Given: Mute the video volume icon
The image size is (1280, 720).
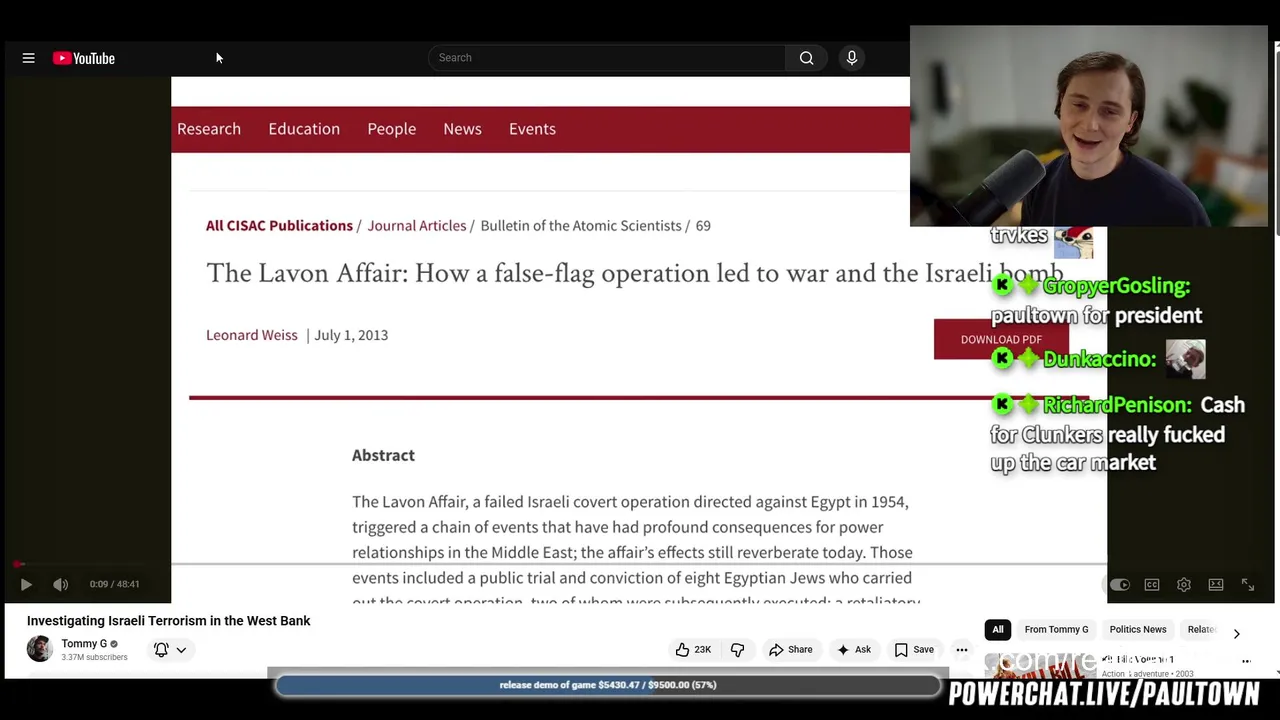Looking at the screenshot, I should pos(60,585).
